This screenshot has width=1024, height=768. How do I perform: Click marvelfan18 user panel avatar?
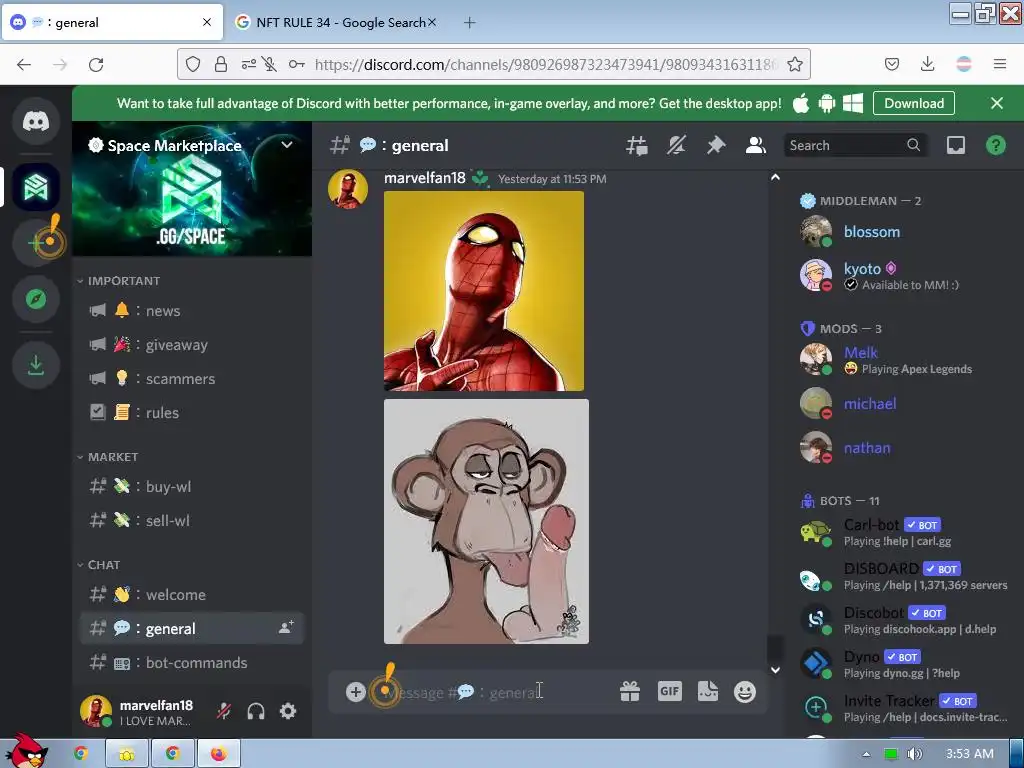pyautogui.click(x=95, y=711)
